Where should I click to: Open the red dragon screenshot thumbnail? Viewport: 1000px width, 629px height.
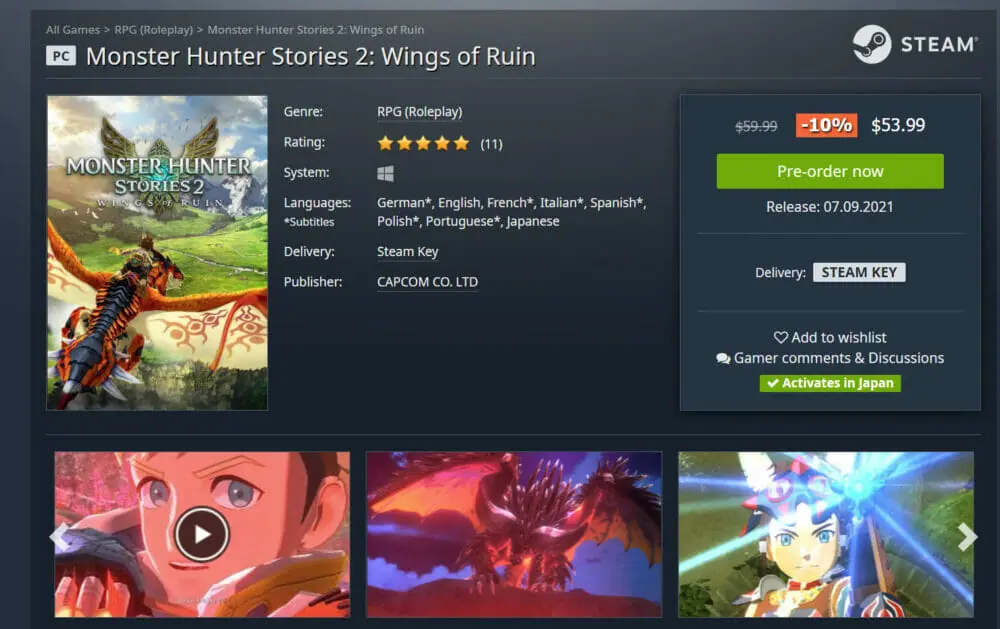pyautogui.click(x=514, y=535)
